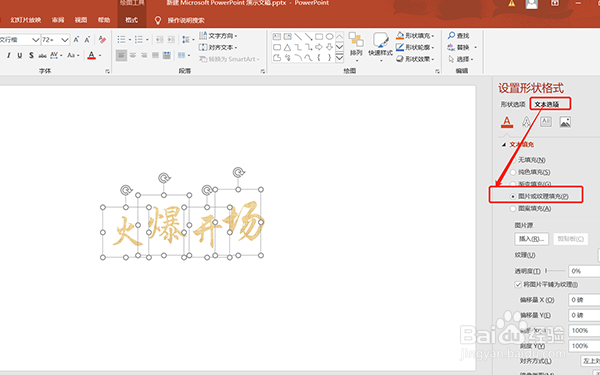Switch to the Shape Options (形状选项) tab

tap(513, 104)
